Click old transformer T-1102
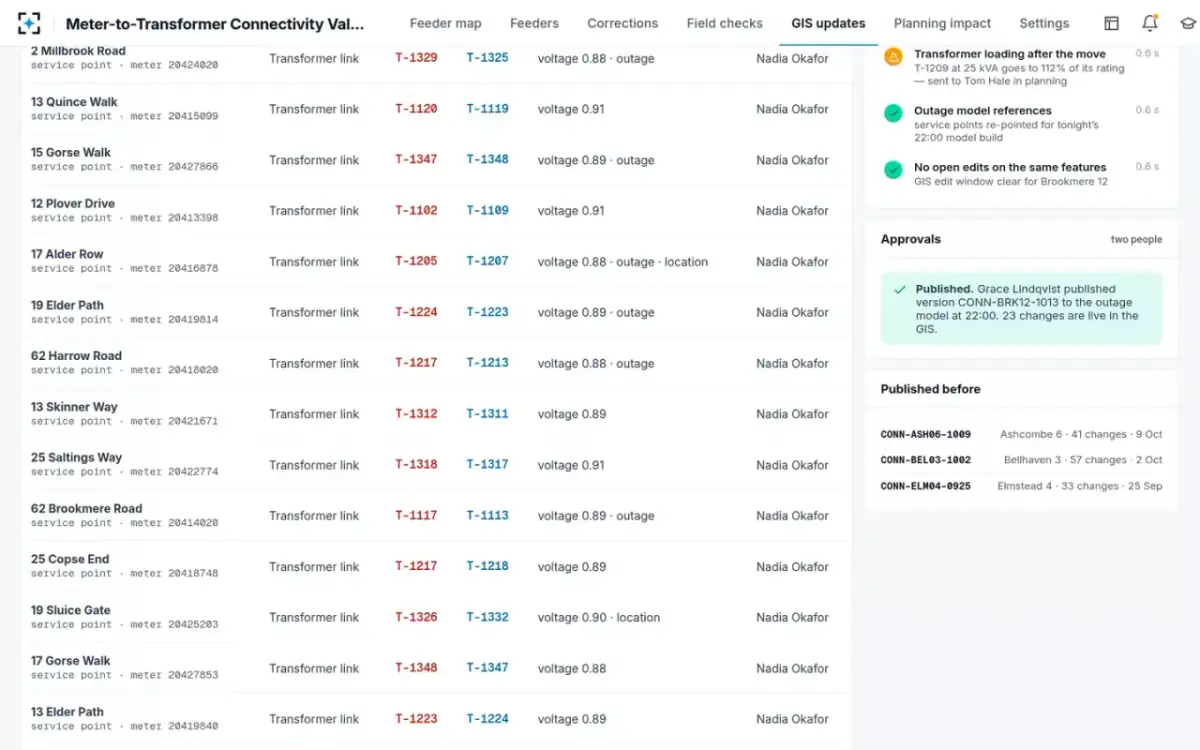The height and width of the screenshot is (750, 1200). [x=416, y=210]
